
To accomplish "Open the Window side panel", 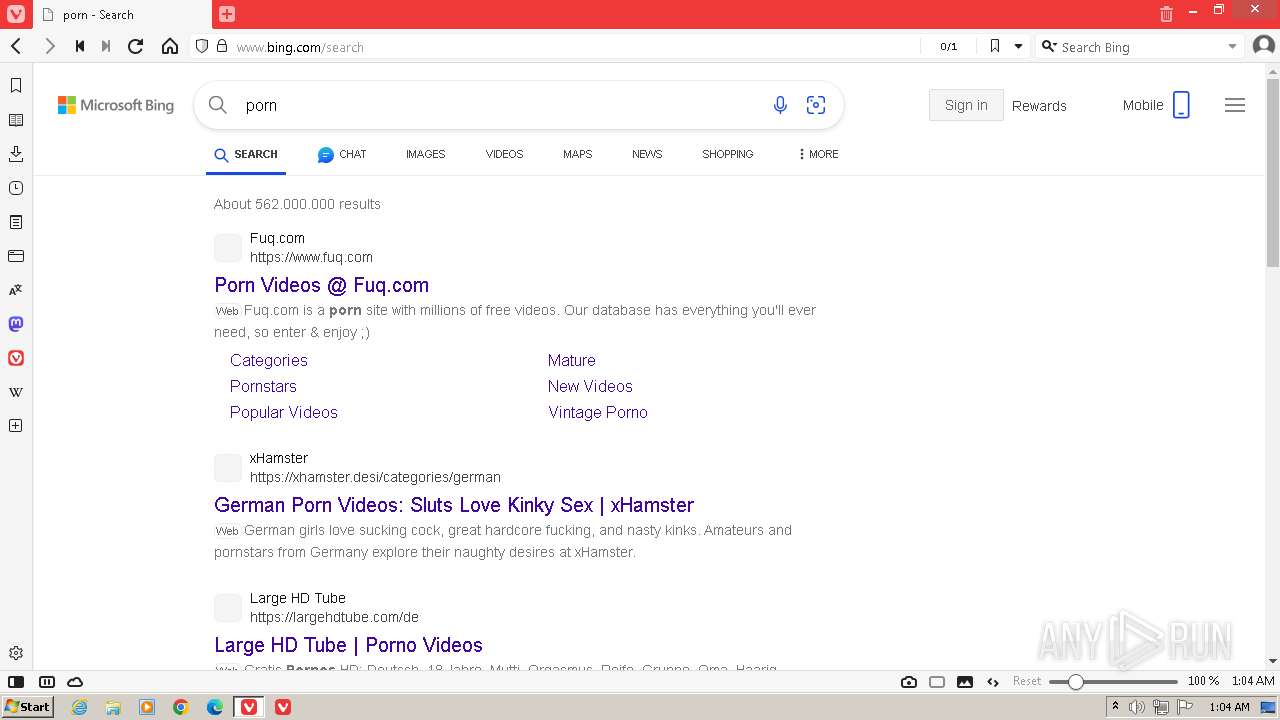I will [16, 256].
